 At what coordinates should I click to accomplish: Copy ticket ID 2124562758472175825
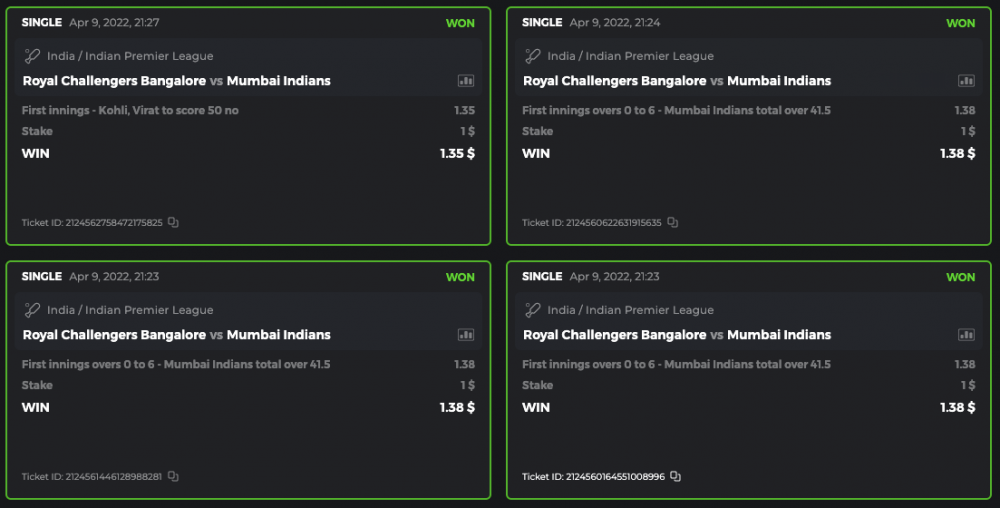pyautogui.click(x=173, y=223)
